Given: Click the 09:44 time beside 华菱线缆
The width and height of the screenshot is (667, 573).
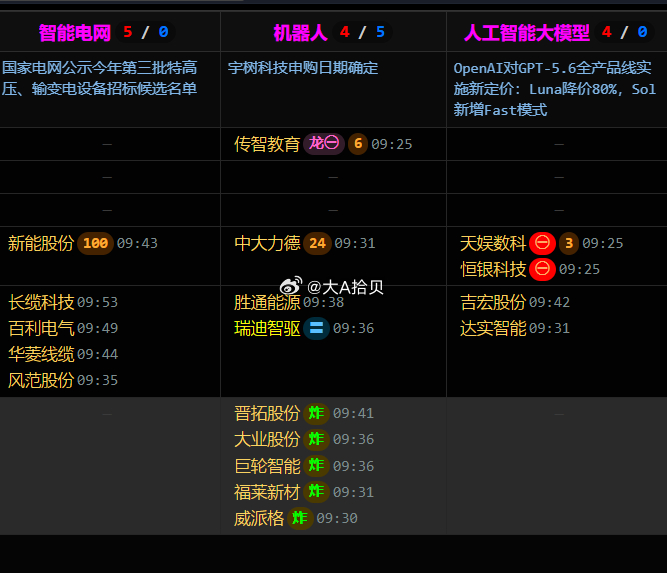Looking at the screenshot, I should click(97, 354).
